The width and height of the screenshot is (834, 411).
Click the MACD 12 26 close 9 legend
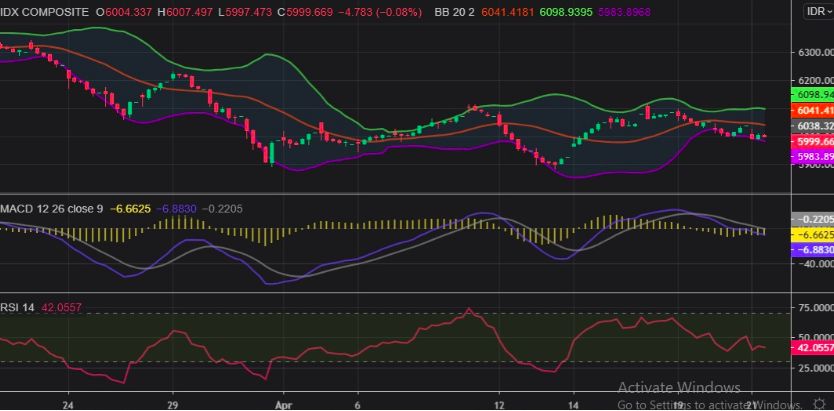click(x=52, y=209)
